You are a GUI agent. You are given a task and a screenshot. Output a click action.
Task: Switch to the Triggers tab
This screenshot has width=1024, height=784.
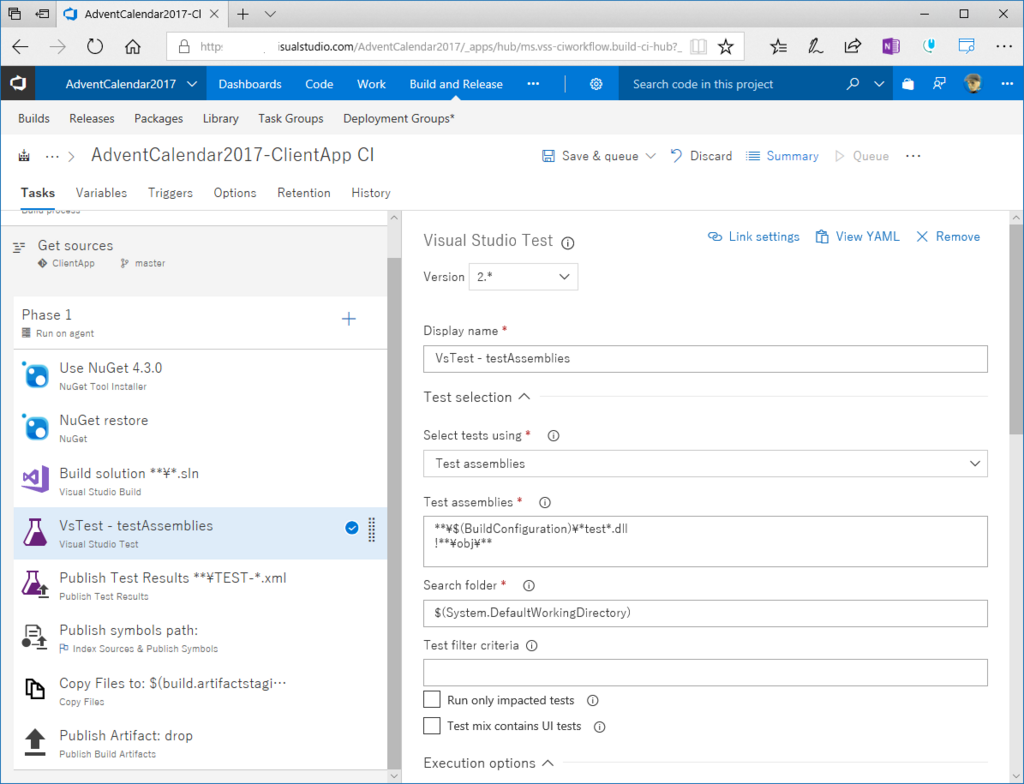pyautogui.click(x=170, y=193)
